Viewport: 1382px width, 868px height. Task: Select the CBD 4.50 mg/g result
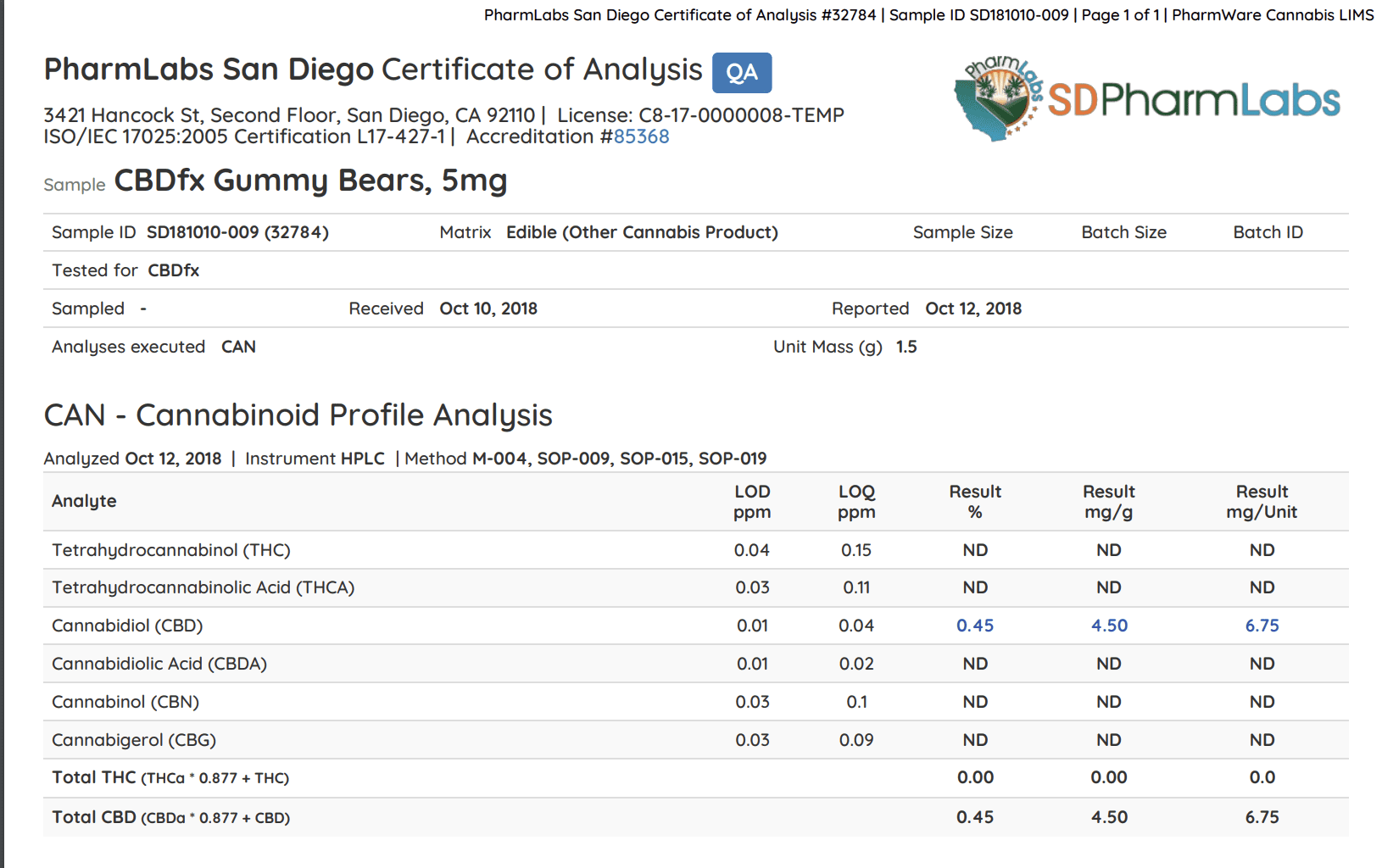[1109, 626]
